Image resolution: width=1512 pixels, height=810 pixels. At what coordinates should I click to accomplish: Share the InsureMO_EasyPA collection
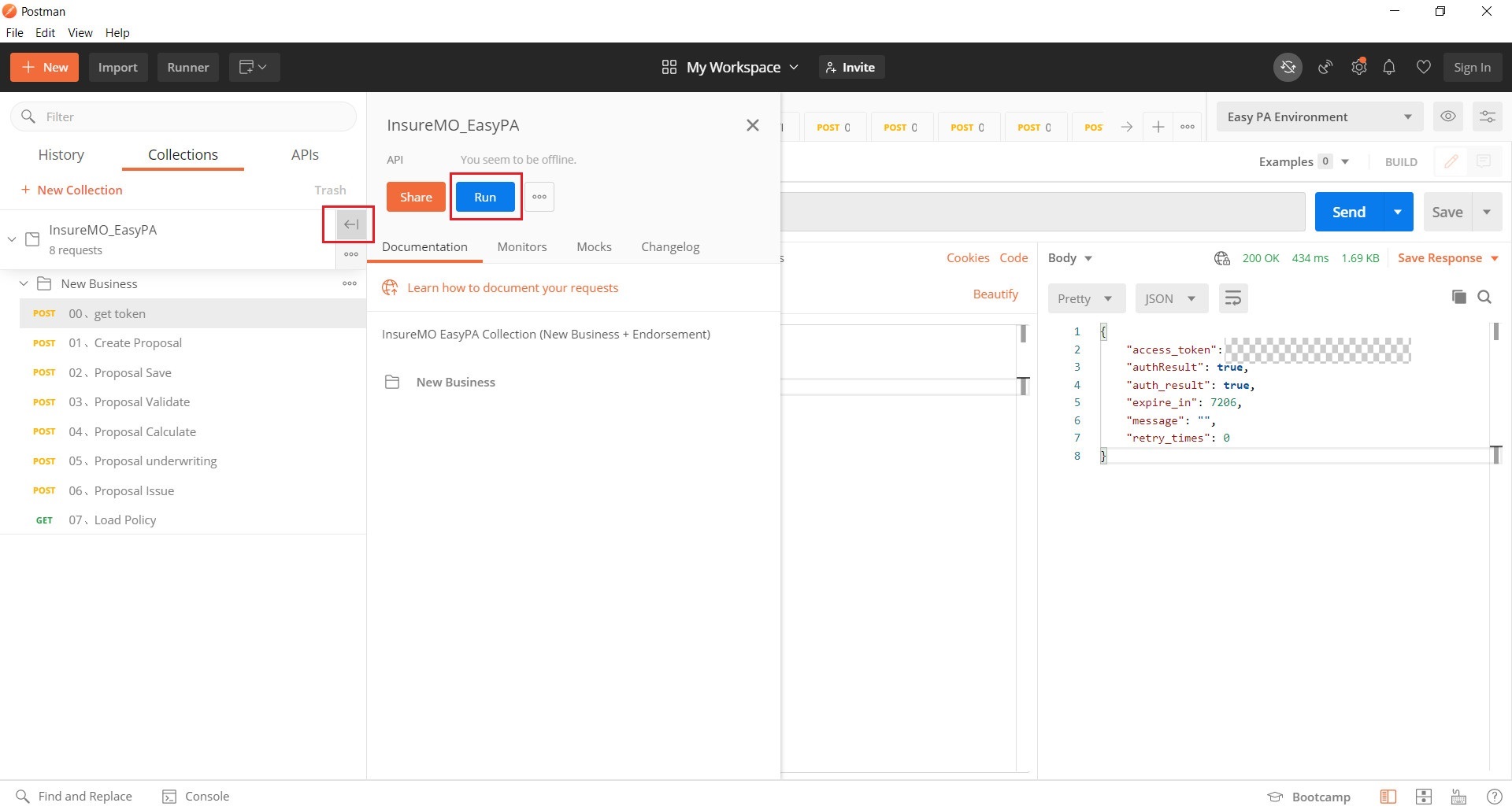(x=416, y=197)
